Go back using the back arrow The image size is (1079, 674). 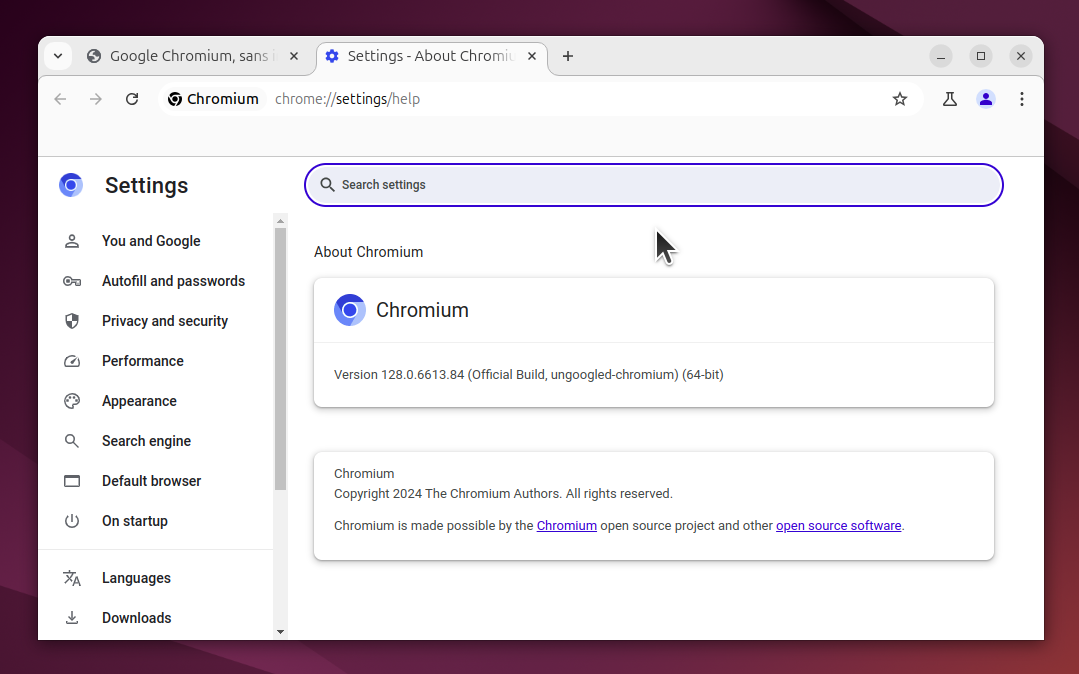[60, 99]
